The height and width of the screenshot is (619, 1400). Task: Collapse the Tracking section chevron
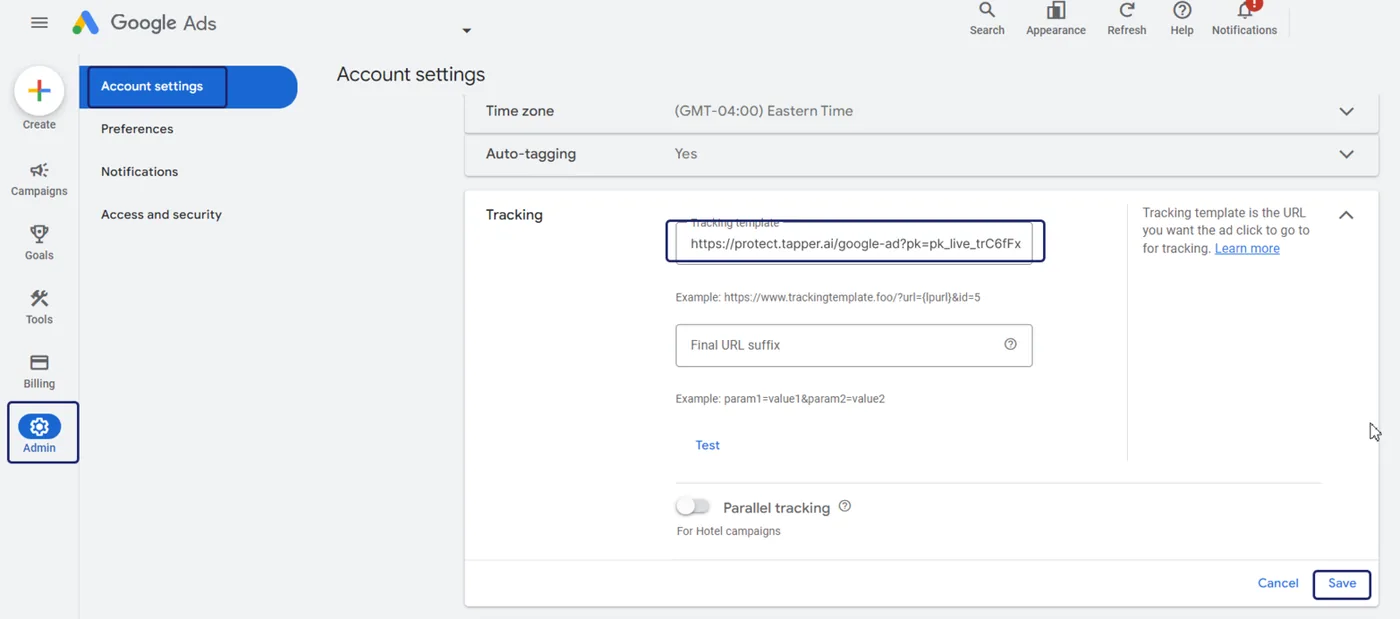click(x=1346, y=215)
